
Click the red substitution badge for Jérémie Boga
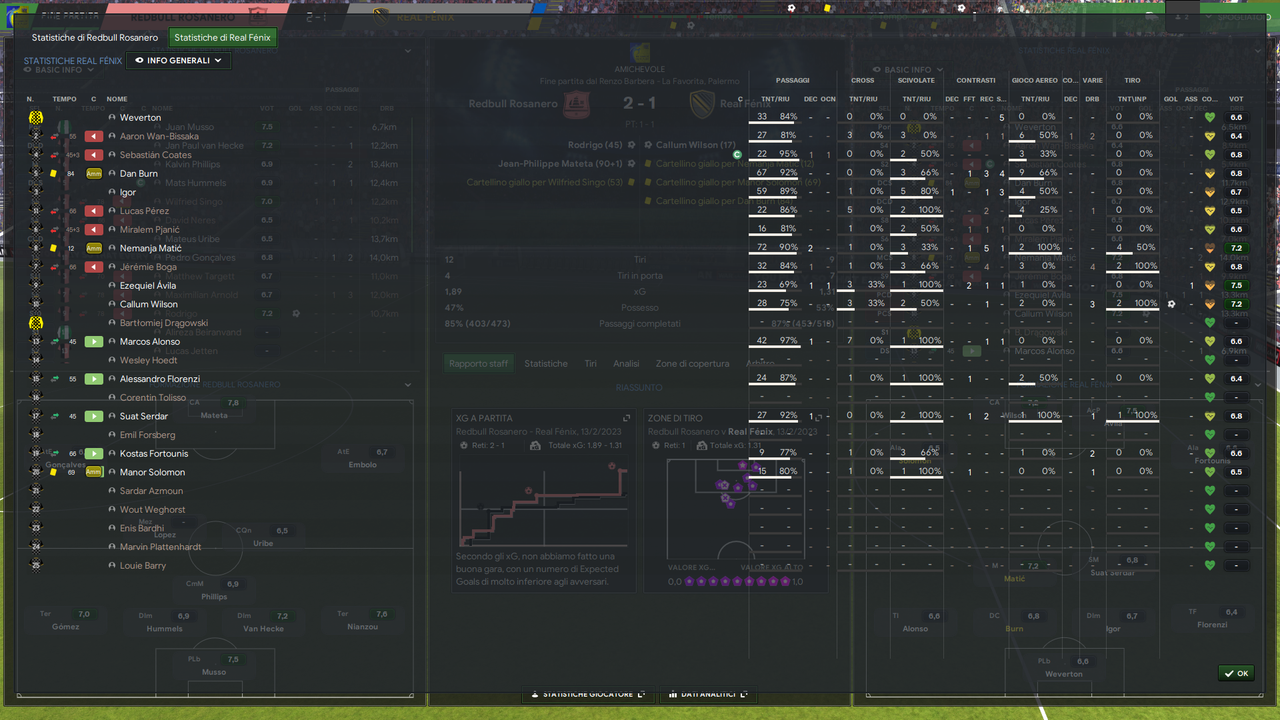(94, 267)
